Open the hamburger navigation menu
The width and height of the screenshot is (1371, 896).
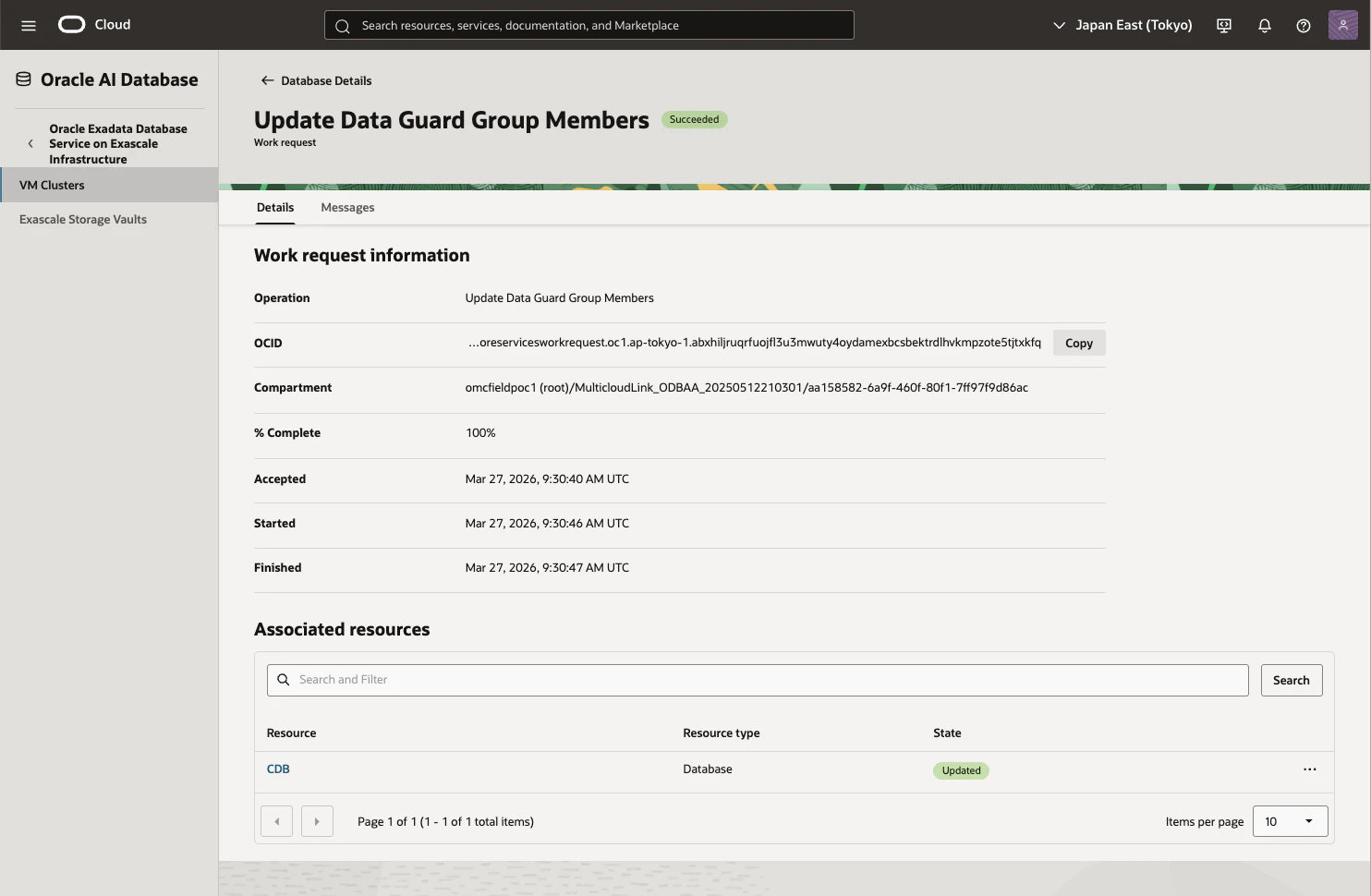29,25
